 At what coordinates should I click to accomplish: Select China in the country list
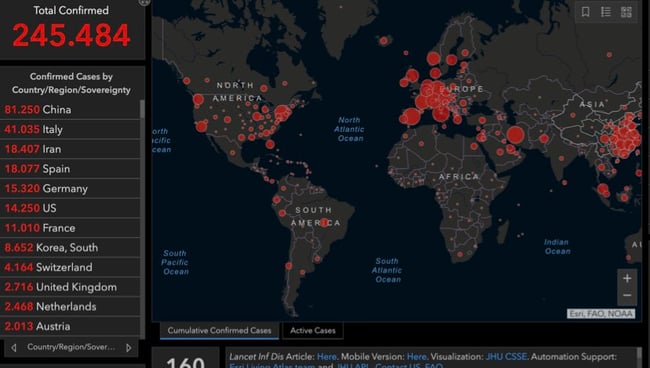point(70,110)
